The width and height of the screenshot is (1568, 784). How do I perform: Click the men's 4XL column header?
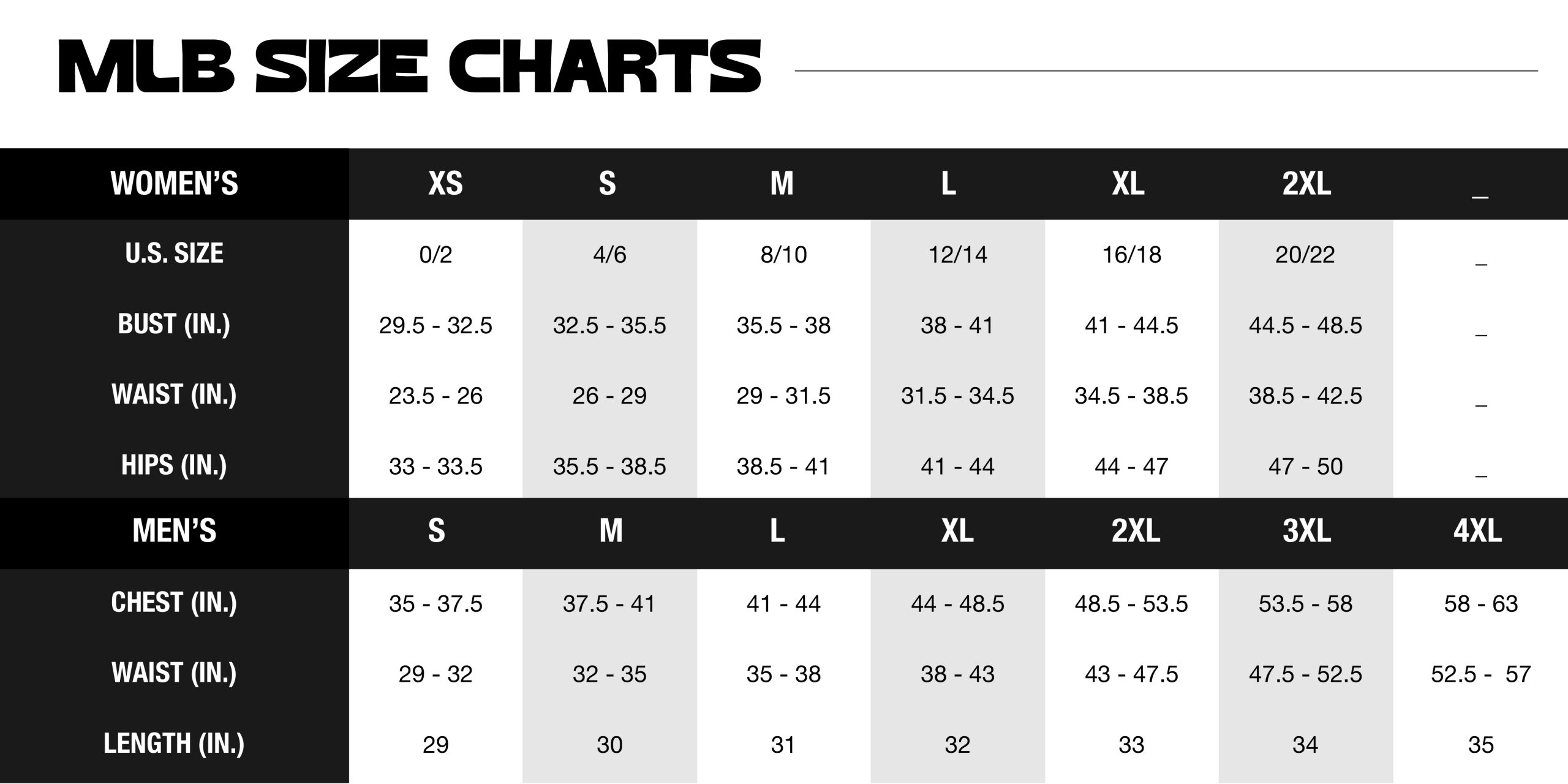pos(1477,530)
